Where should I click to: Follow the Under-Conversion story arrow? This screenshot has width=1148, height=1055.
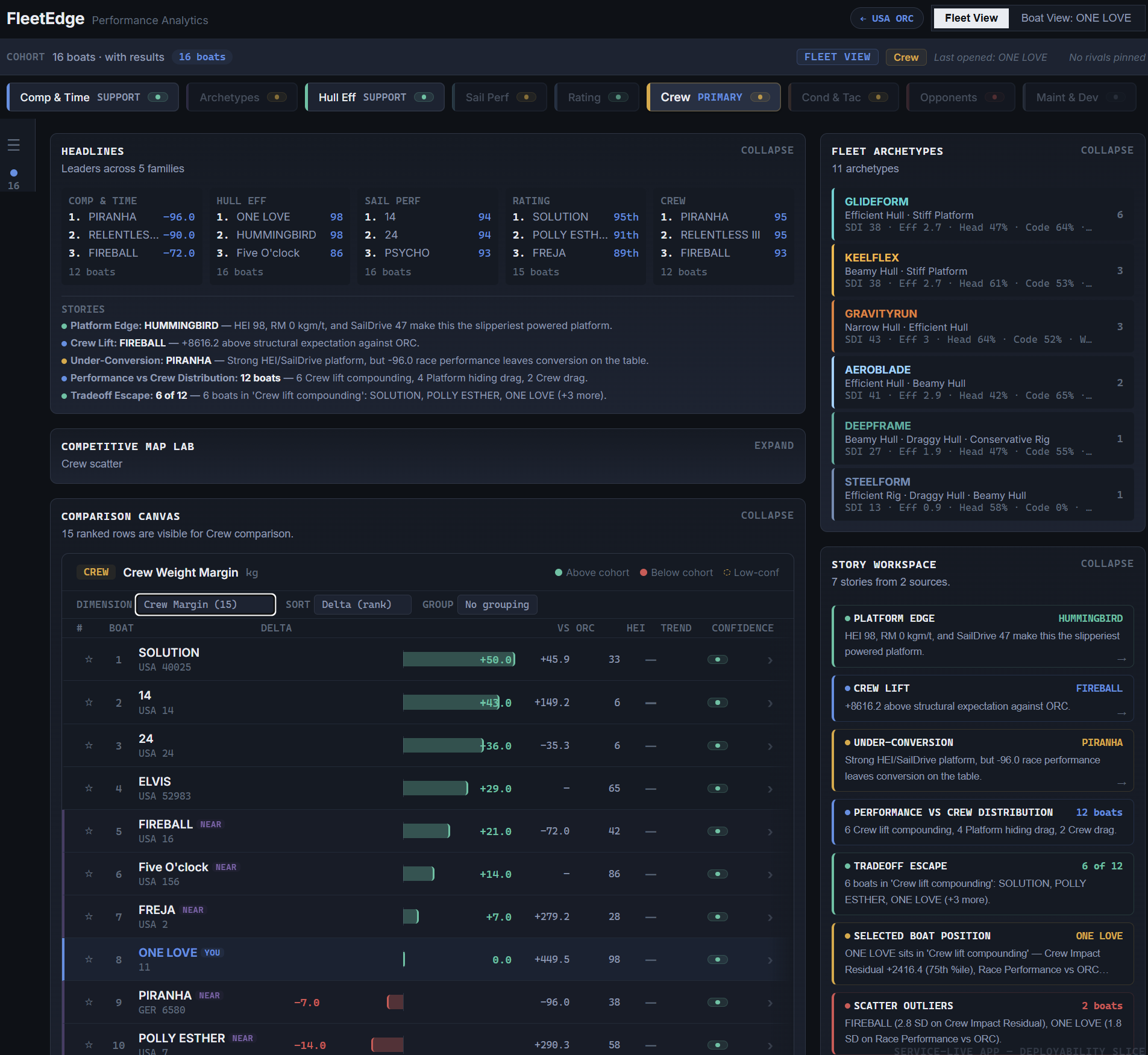pyautogui.click(x=1121, y=783)
